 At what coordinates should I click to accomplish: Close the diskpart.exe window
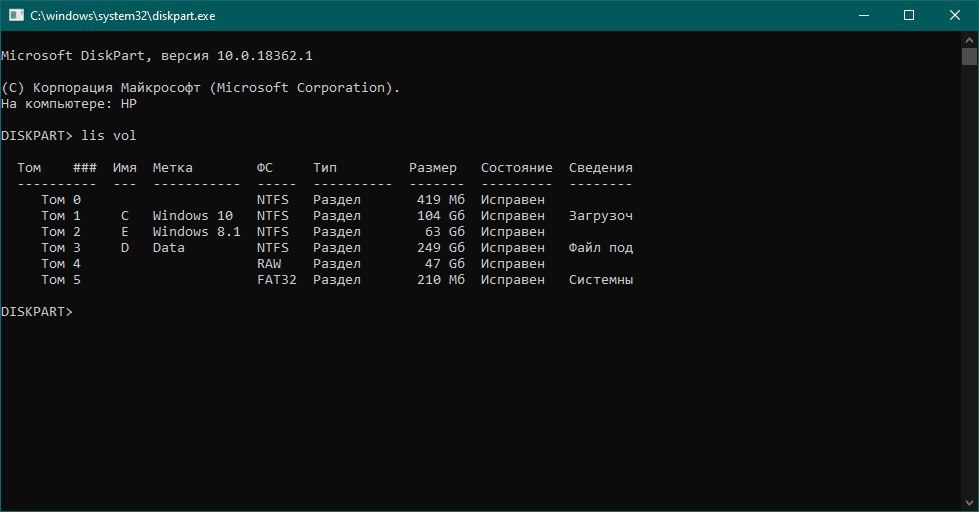955,15
